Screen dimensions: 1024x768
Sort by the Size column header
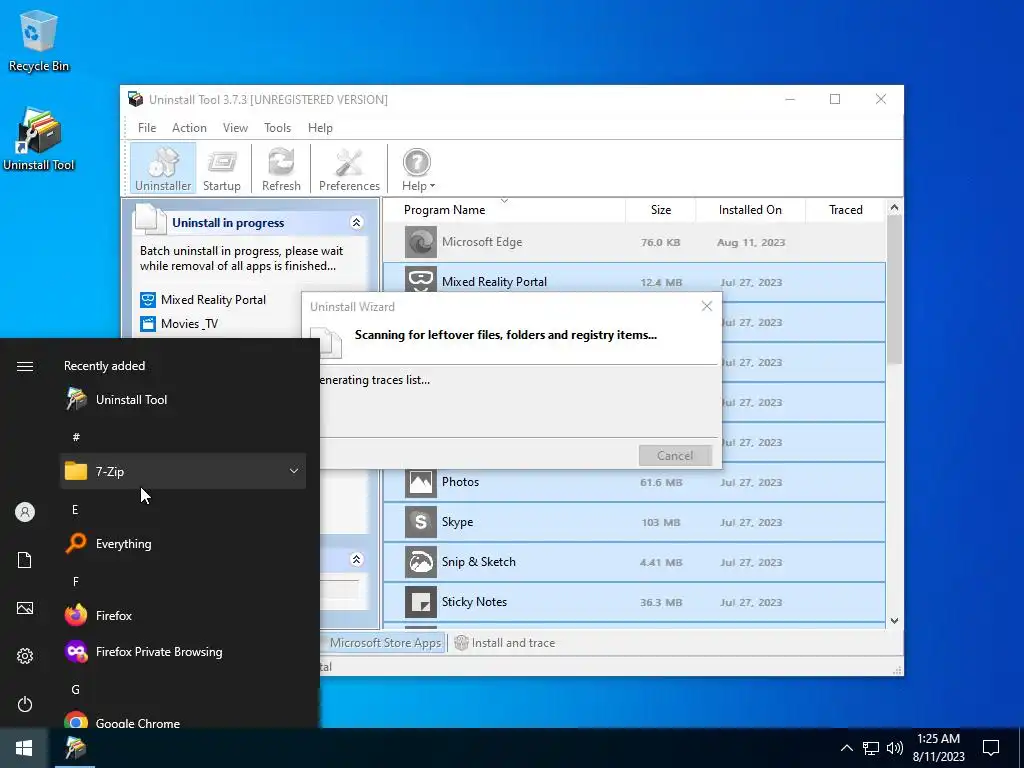pos(661,210)
